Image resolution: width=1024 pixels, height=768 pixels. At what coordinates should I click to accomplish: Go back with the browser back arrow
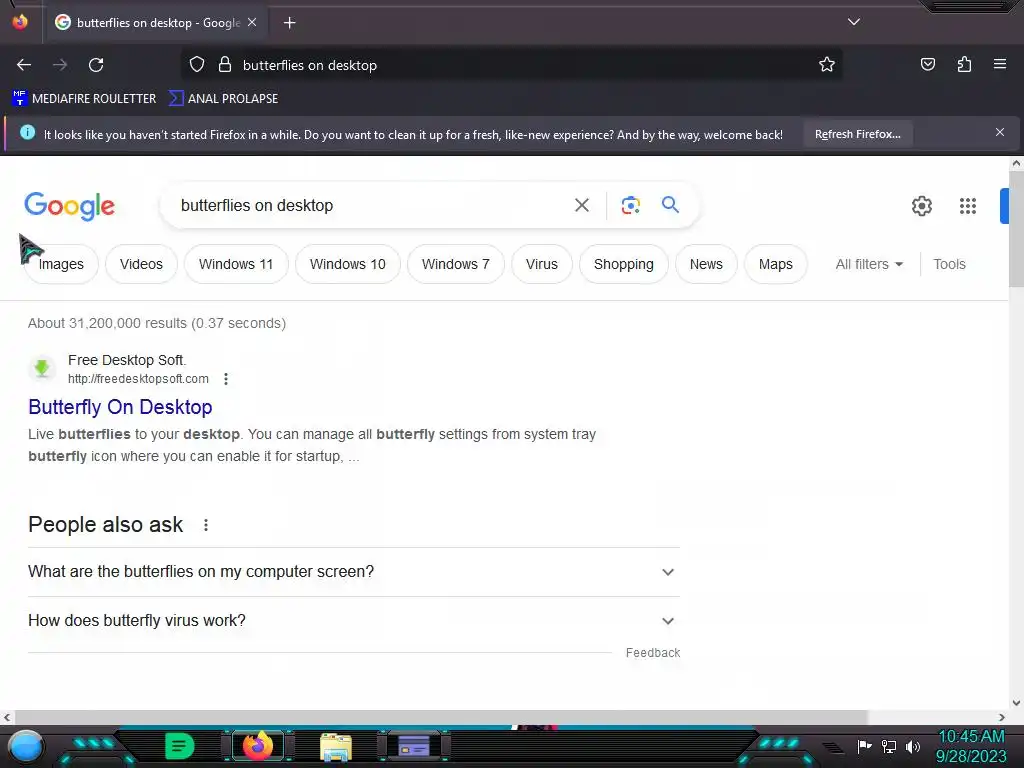click(24, 65)
